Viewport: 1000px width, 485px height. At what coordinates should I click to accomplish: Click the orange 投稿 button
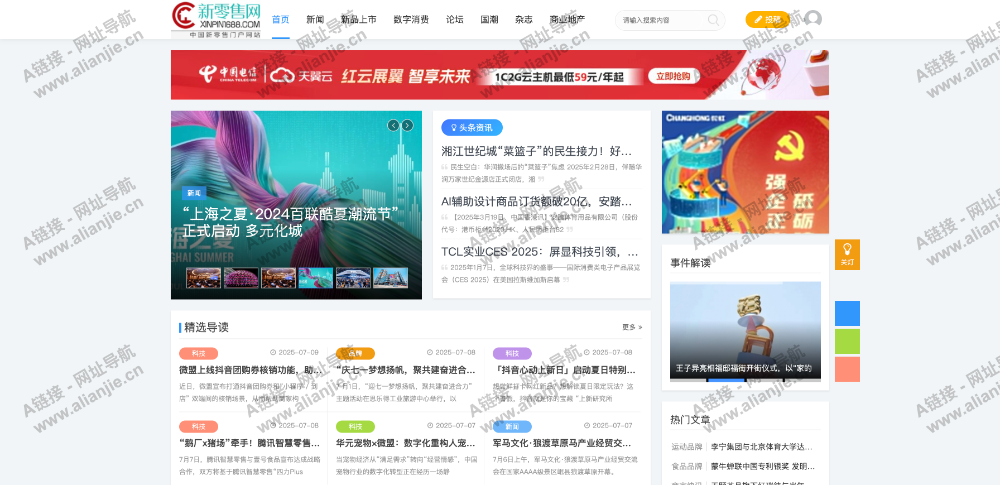click(768, 20)
